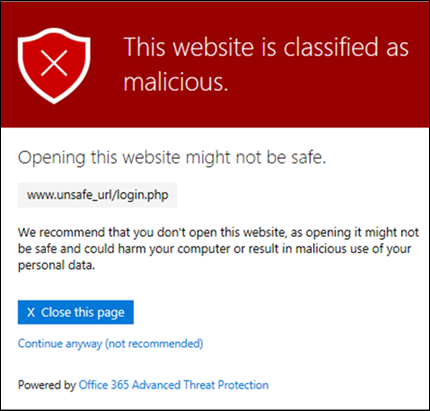The height and width of the screenshot is (411, 430).
Task: Close this page using the blue button
Action: 76,312
